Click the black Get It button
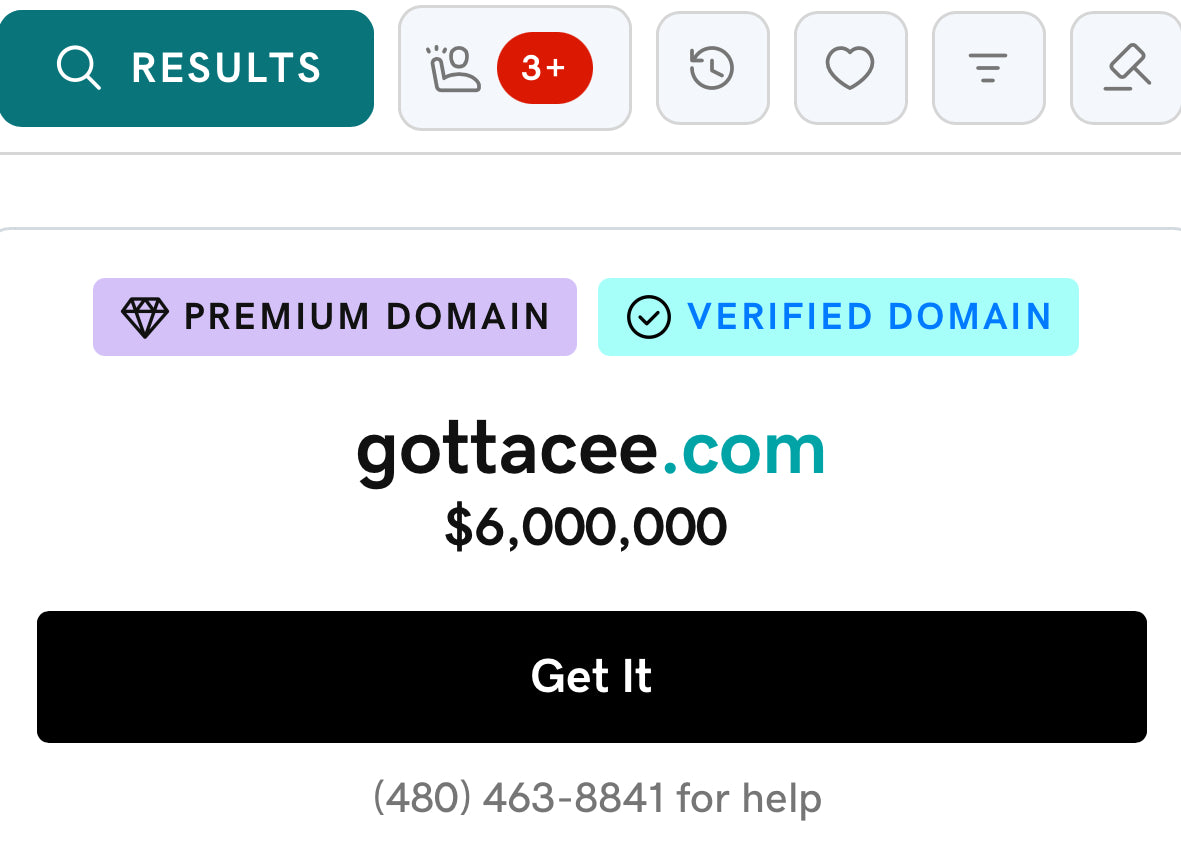 coord(591,677)
